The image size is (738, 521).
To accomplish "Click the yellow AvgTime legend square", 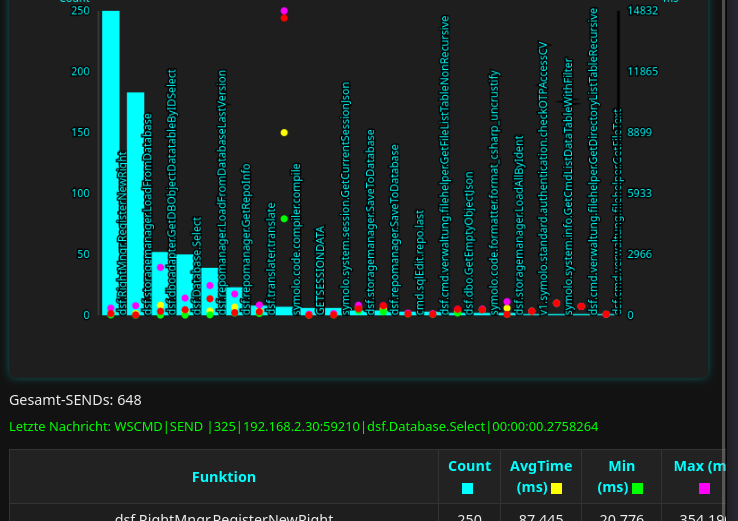I will 556,488.
